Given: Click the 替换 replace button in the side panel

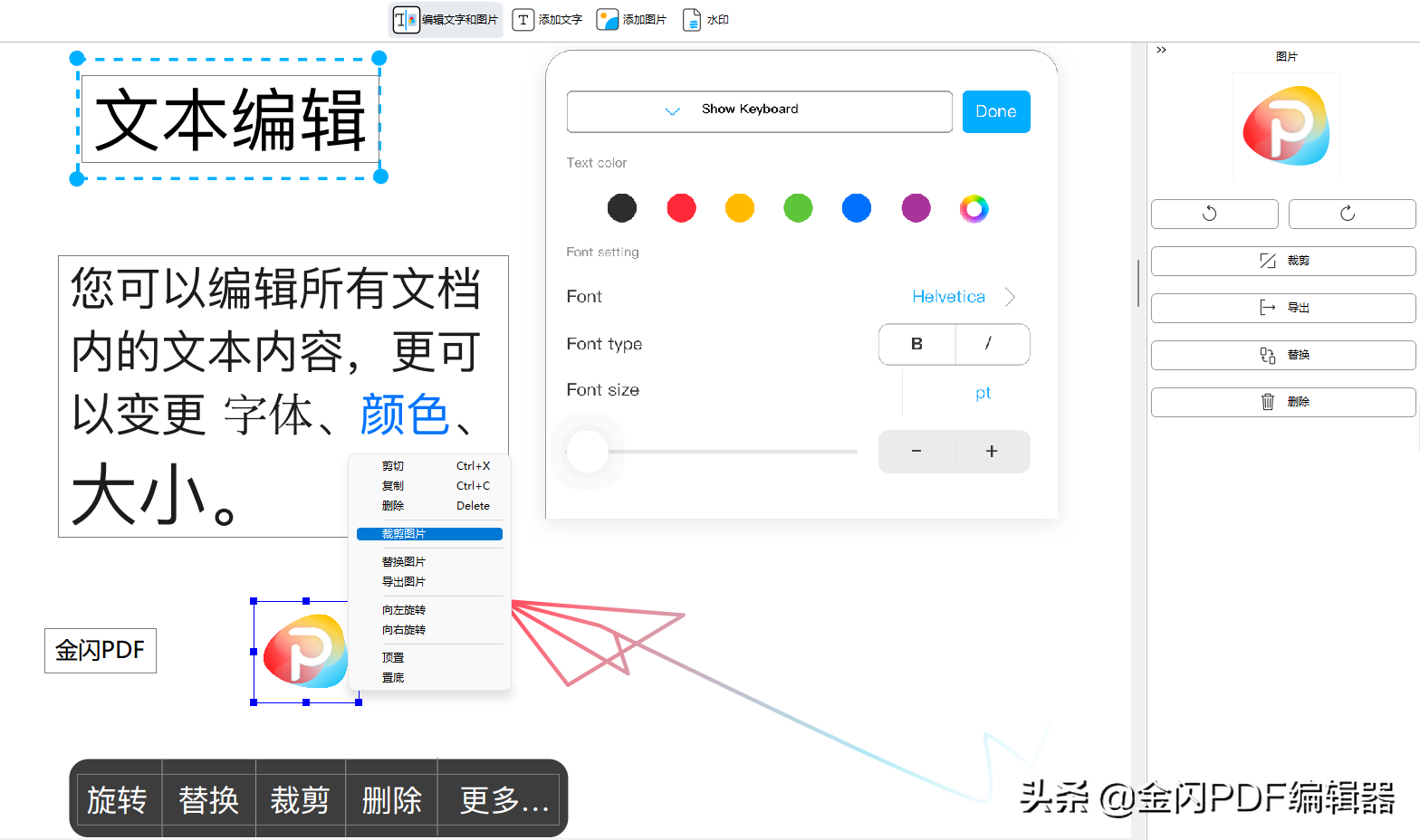Looking at the screenshot, I should click(1283, 355).
